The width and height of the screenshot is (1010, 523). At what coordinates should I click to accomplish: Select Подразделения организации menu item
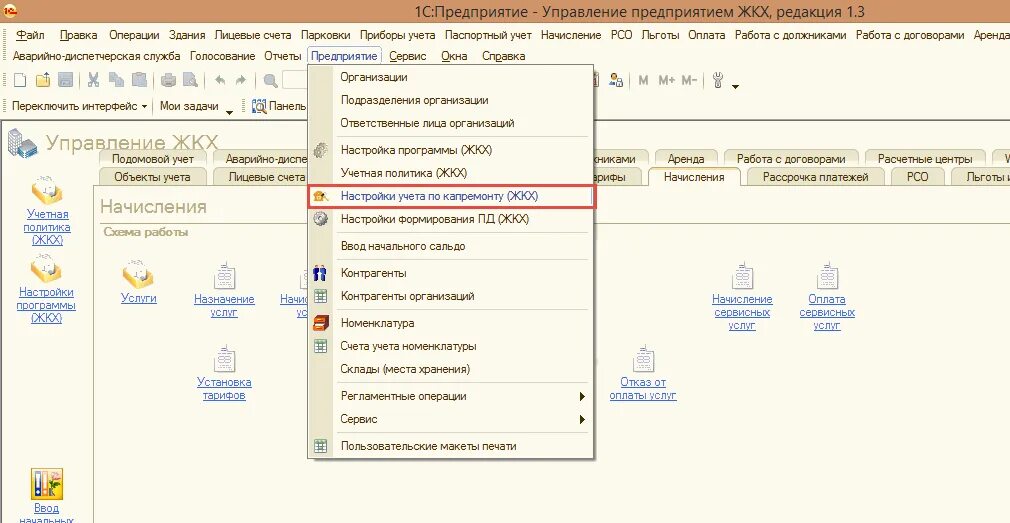450,100
